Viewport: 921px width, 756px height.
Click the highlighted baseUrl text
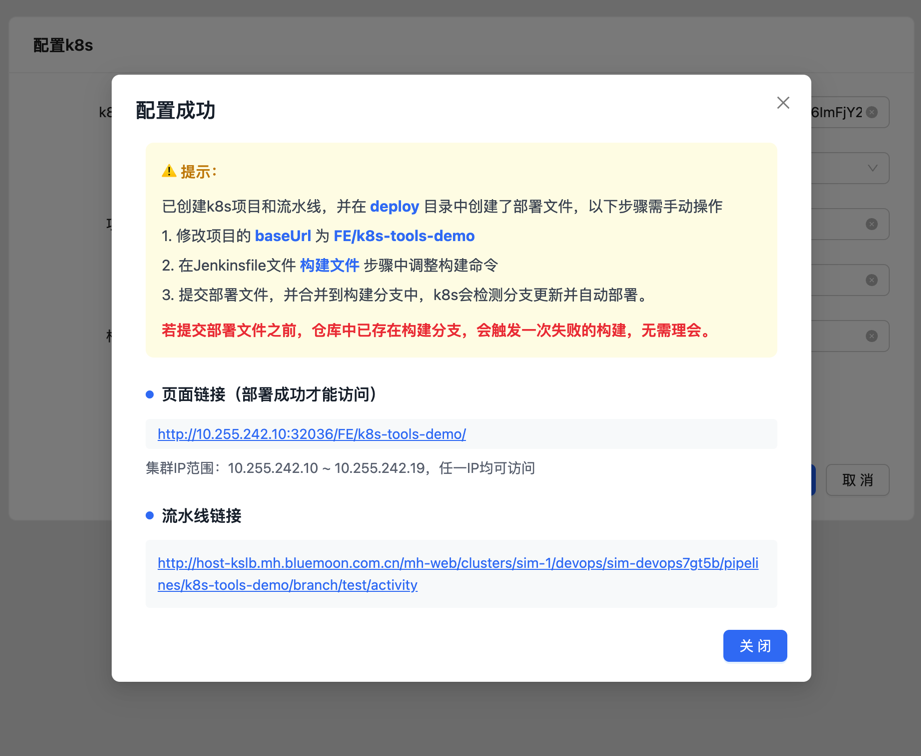[283, 236]
